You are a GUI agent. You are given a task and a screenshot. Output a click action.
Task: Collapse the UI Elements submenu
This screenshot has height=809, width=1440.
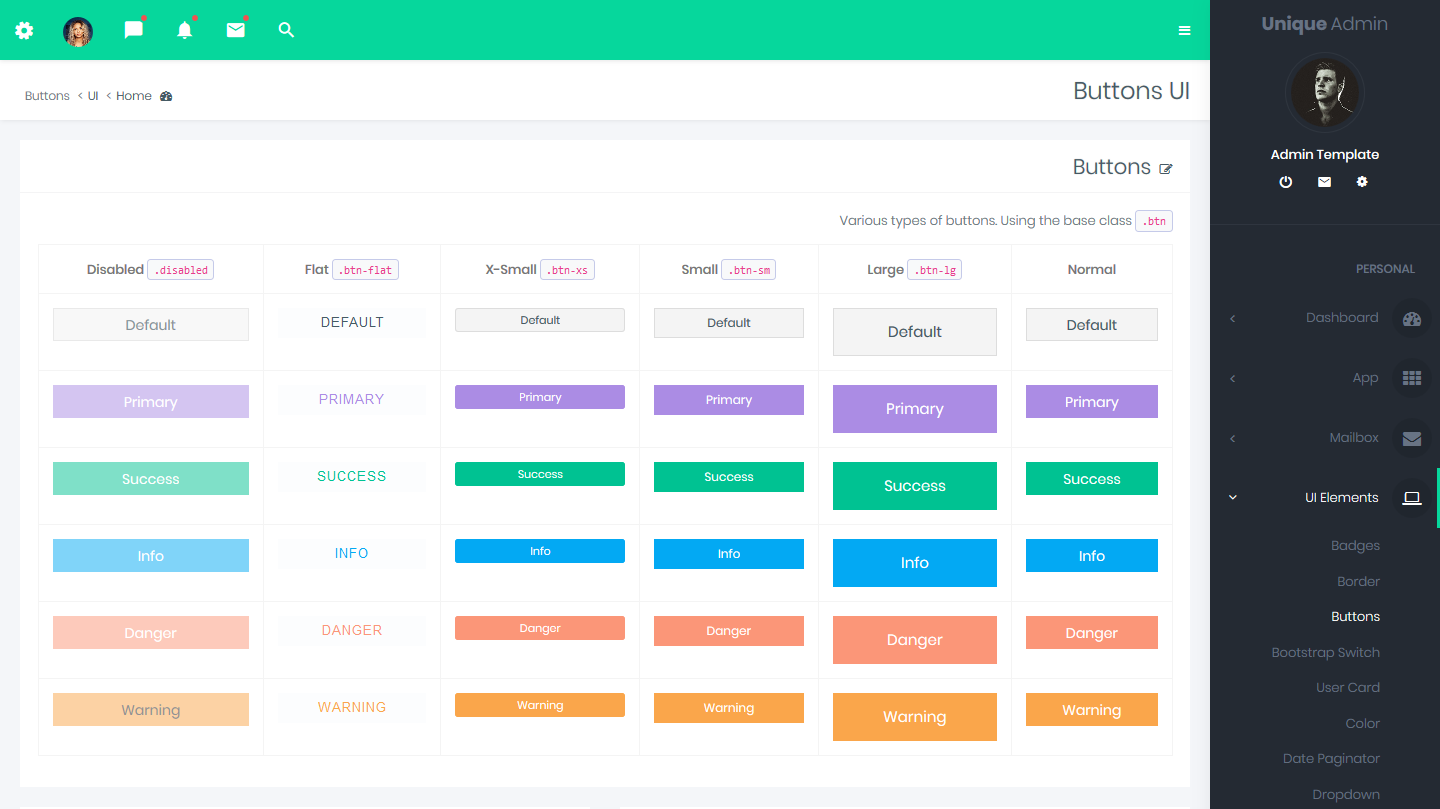pos(1232,497)
